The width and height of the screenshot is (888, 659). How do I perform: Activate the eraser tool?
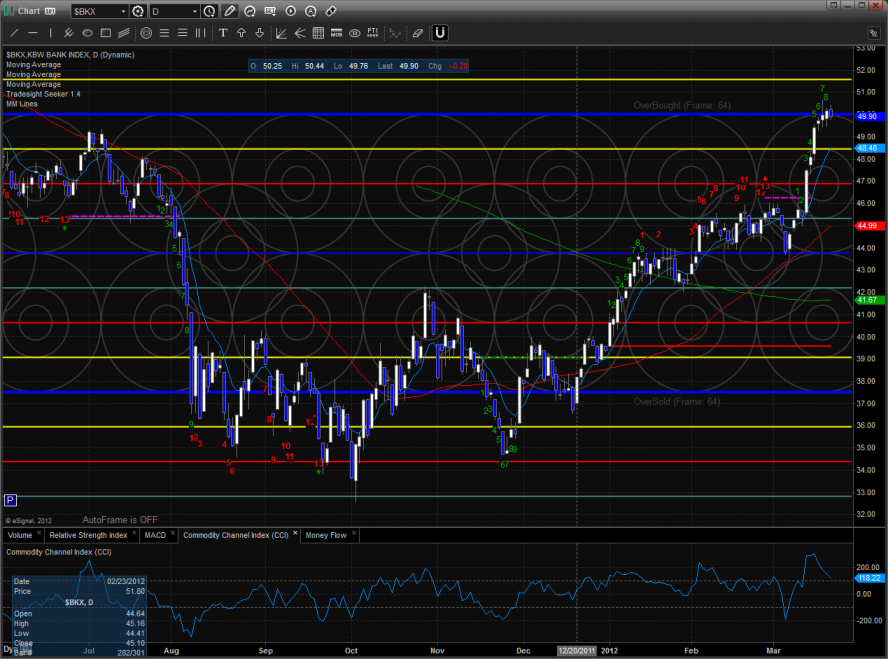tap(417, 32)
